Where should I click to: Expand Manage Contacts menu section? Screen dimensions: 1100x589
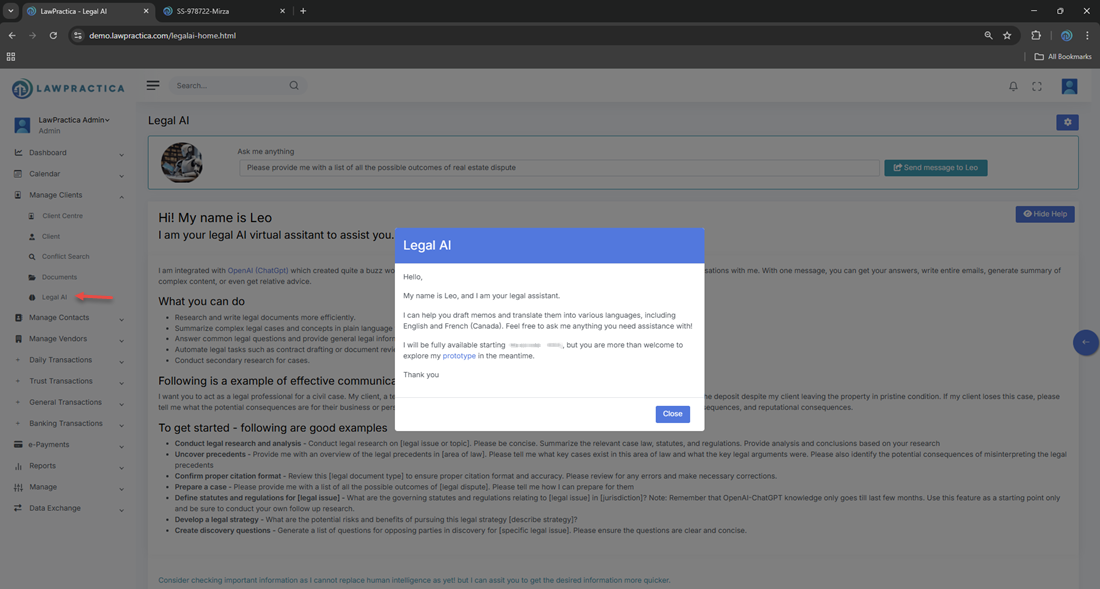(68, 318)
